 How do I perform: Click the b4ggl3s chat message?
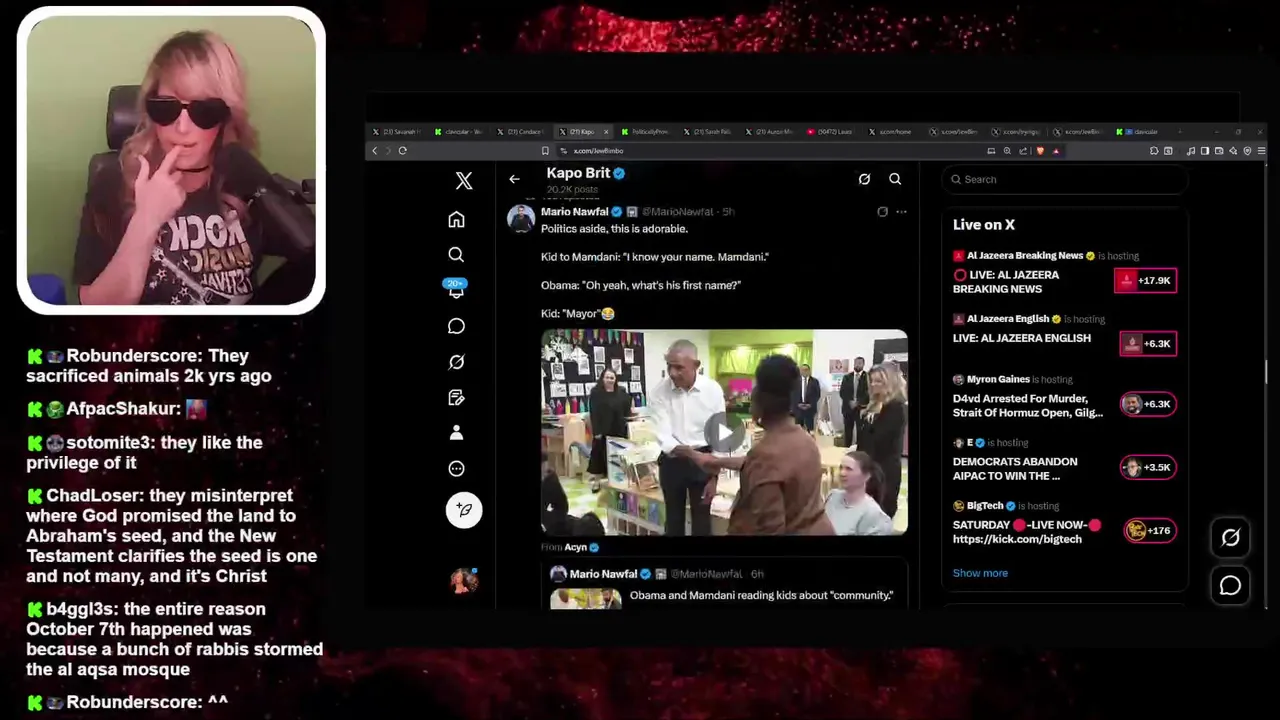175,639
